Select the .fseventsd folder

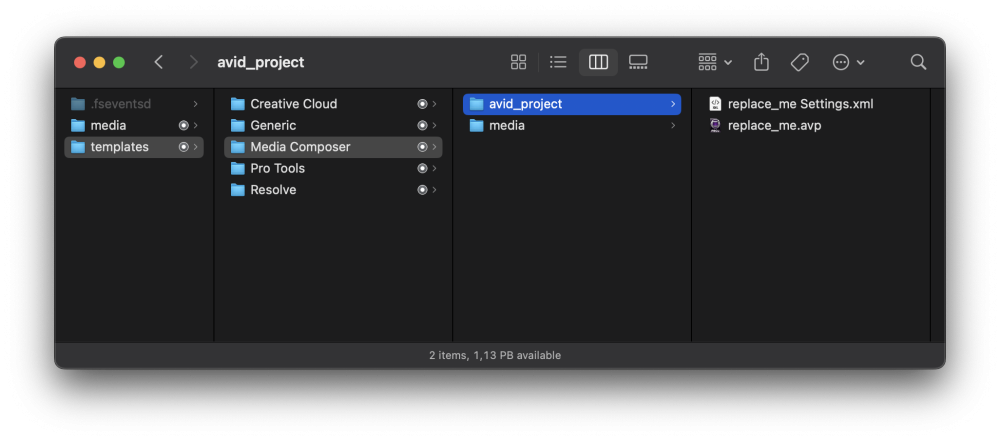click(x=120, y=104)
